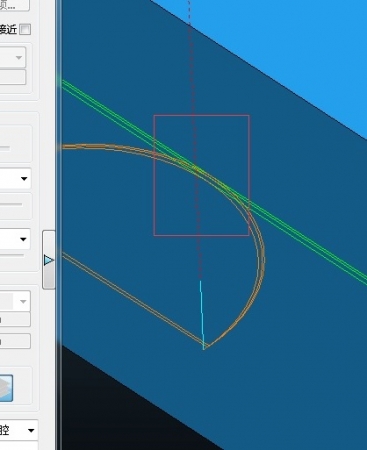
Task: Open the grayed-out dropdown below the 接近 checkbox
Action: tap(13, 57)
